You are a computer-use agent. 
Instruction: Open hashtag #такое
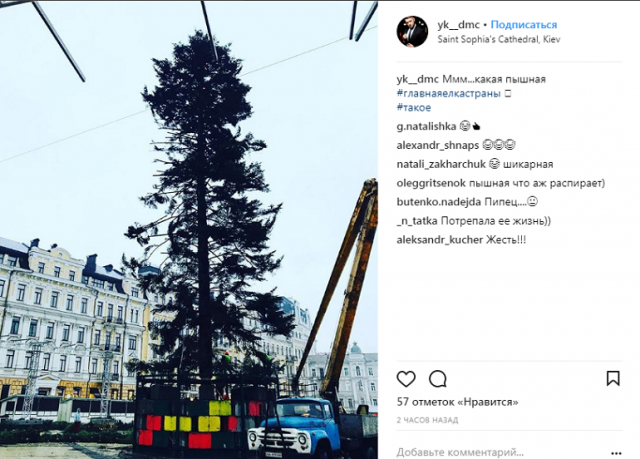point(413,108)
